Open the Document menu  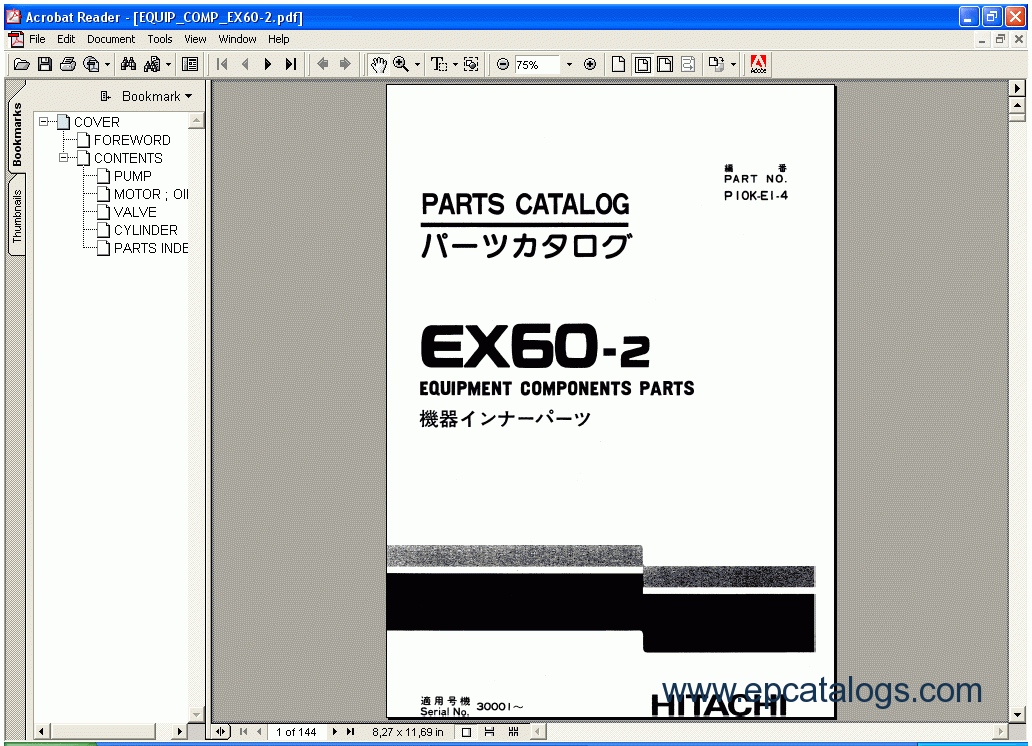click(111, 40)
